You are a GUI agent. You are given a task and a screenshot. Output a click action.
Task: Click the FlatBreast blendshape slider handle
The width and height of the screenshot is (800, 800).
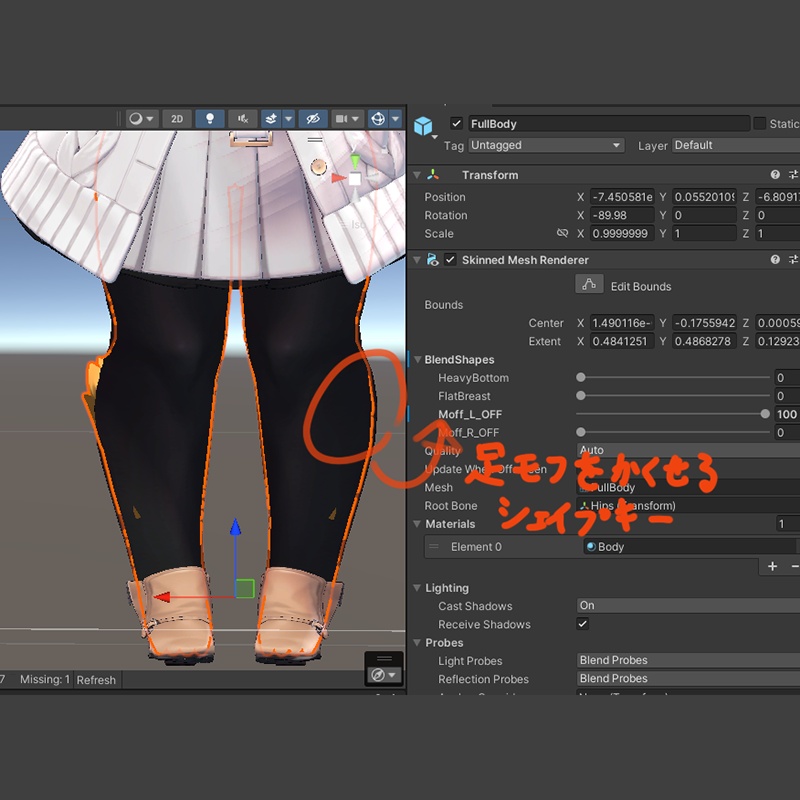581,396
